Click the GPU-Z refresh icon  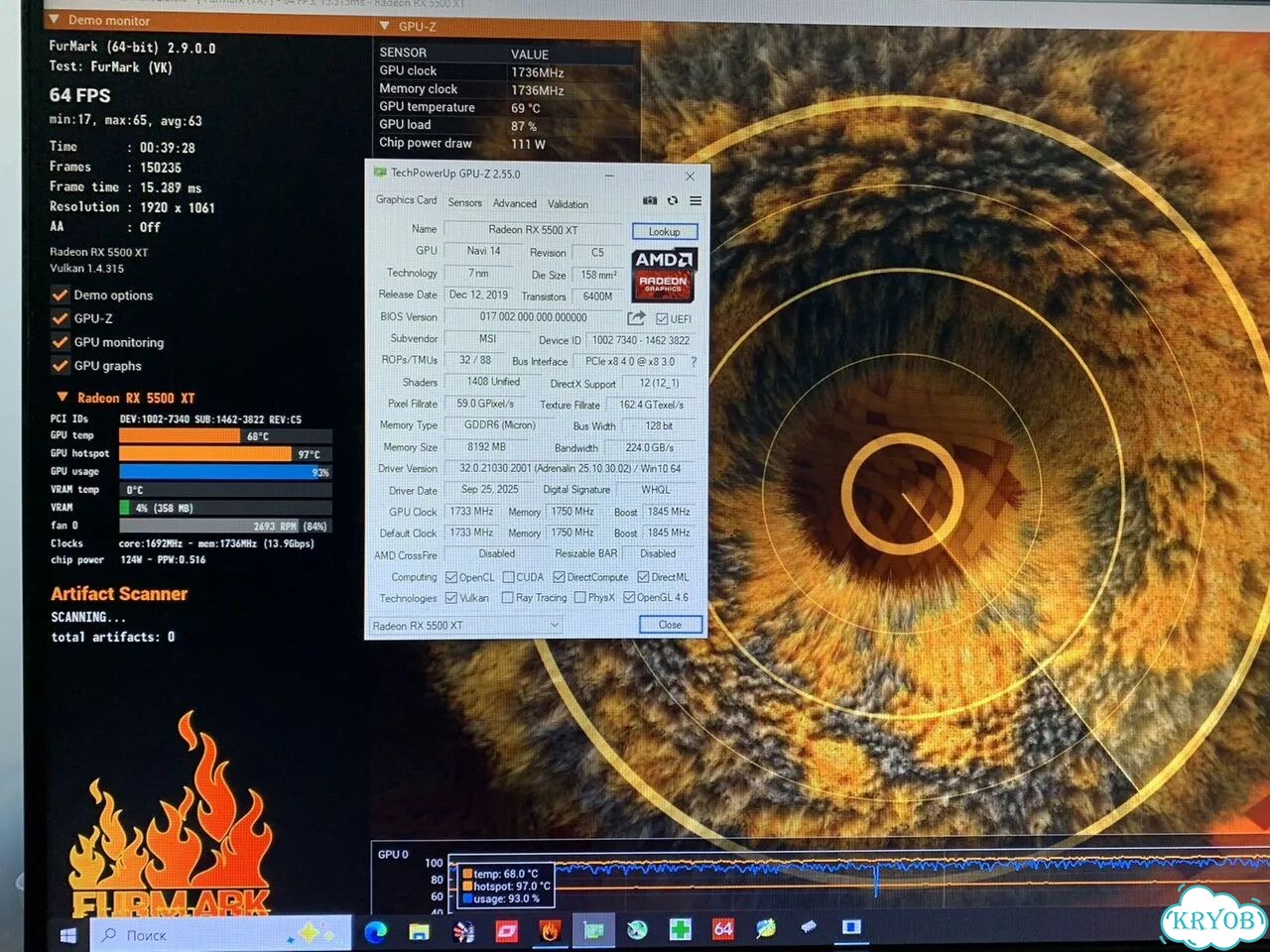point(673,200)
